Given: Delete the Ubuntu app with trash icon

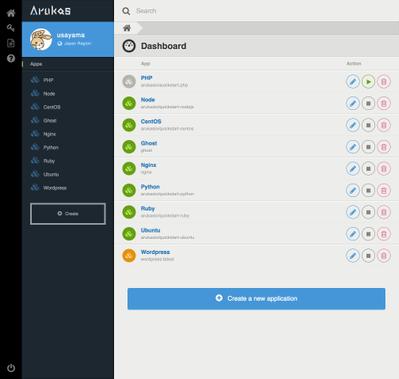Looking at the screenshot, I should pos(384,234).
